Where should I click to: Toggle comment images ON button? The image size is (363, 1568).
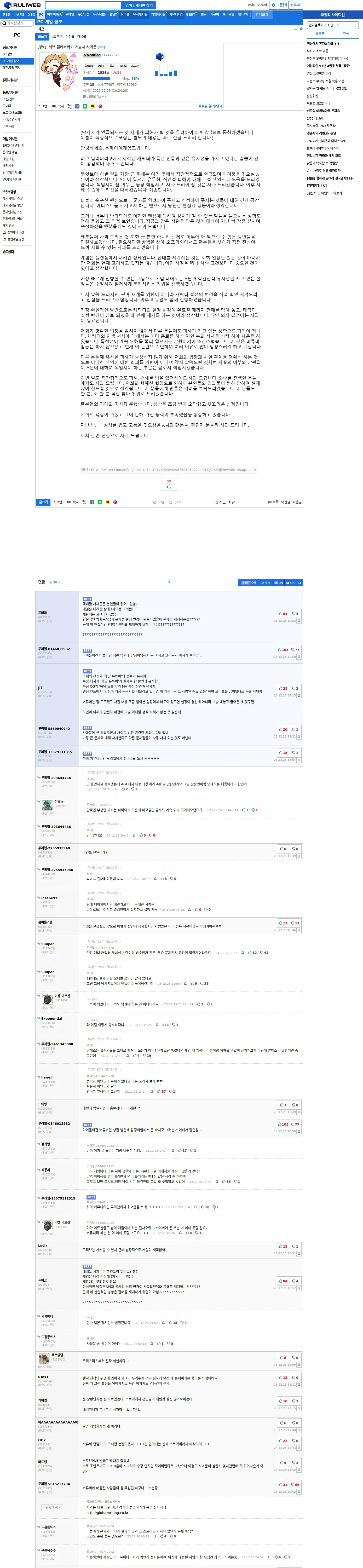(x=278, y=583)
